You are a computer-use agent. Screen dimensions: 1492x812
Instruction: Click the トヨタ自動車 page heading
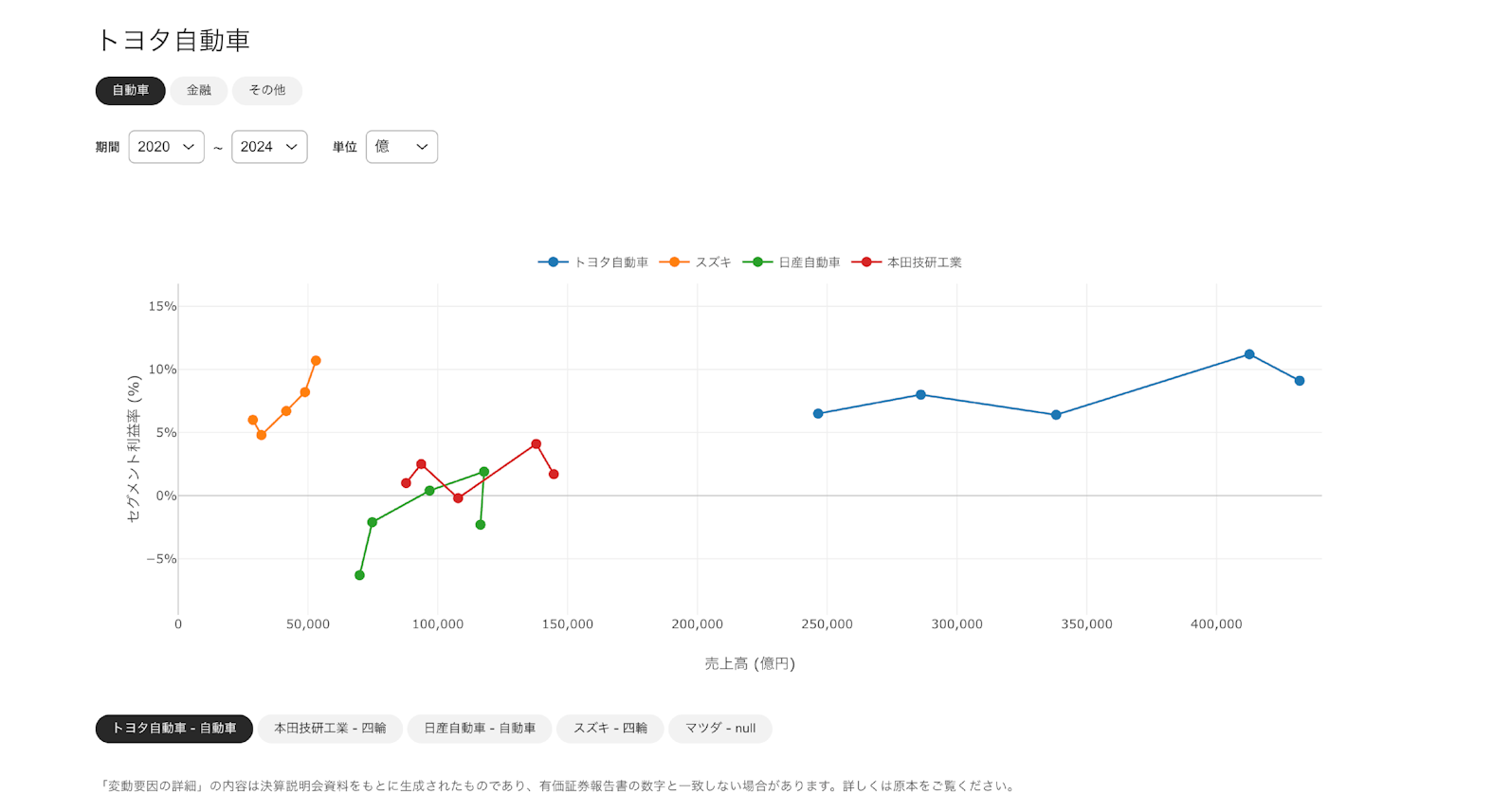tap(173, 40)
